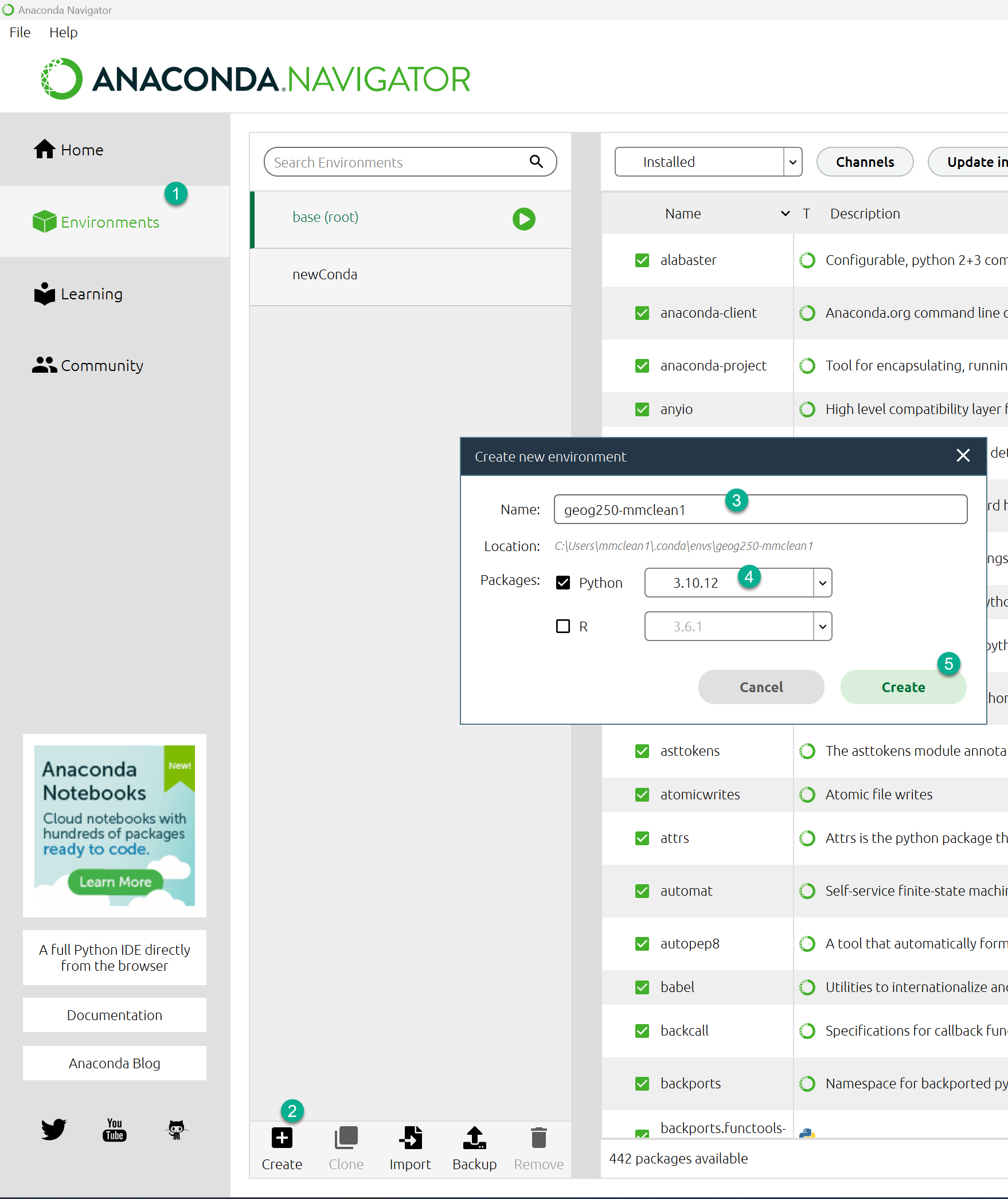Select the newConda environment
The width and height of the screenshot is (1008, 1199).
tap(325, 275)
